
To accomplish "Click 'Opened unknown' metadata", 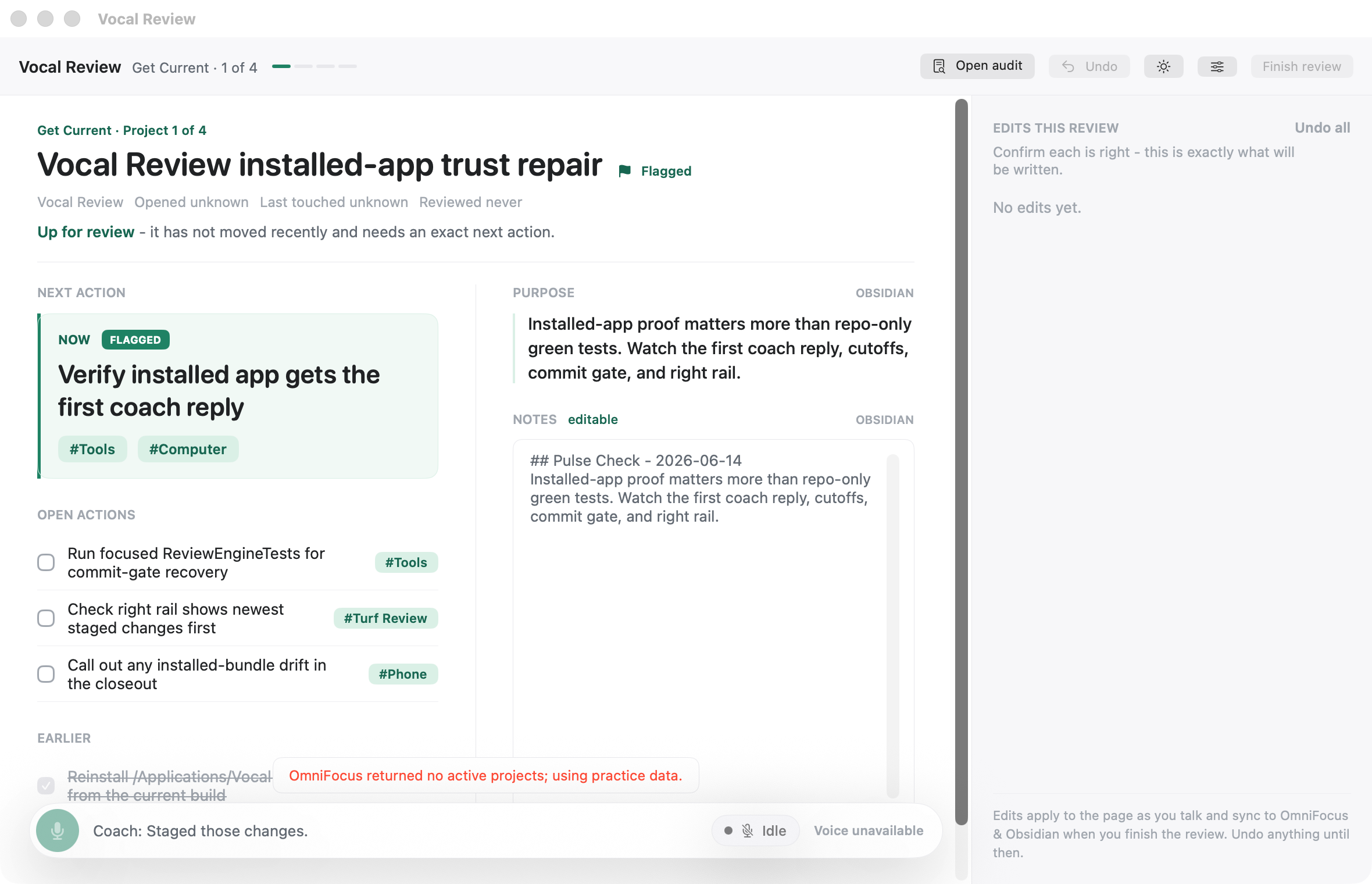I will pos(191,202).
